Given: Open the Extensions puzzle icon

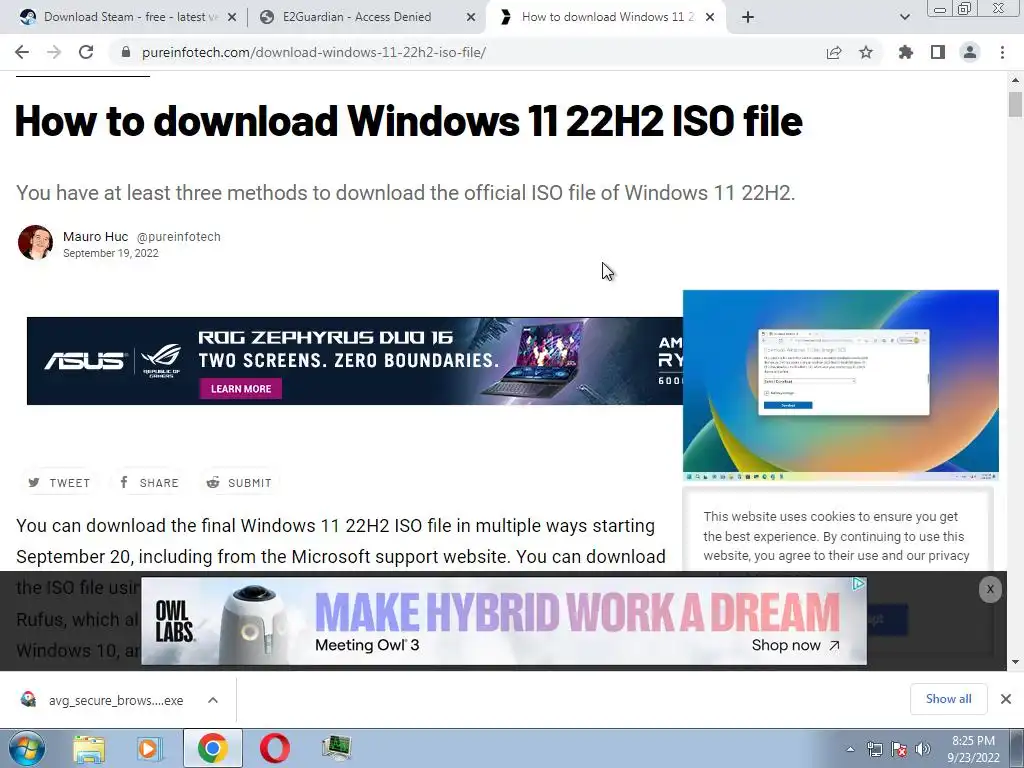Looking at the screenshot, I should point(906,52).
